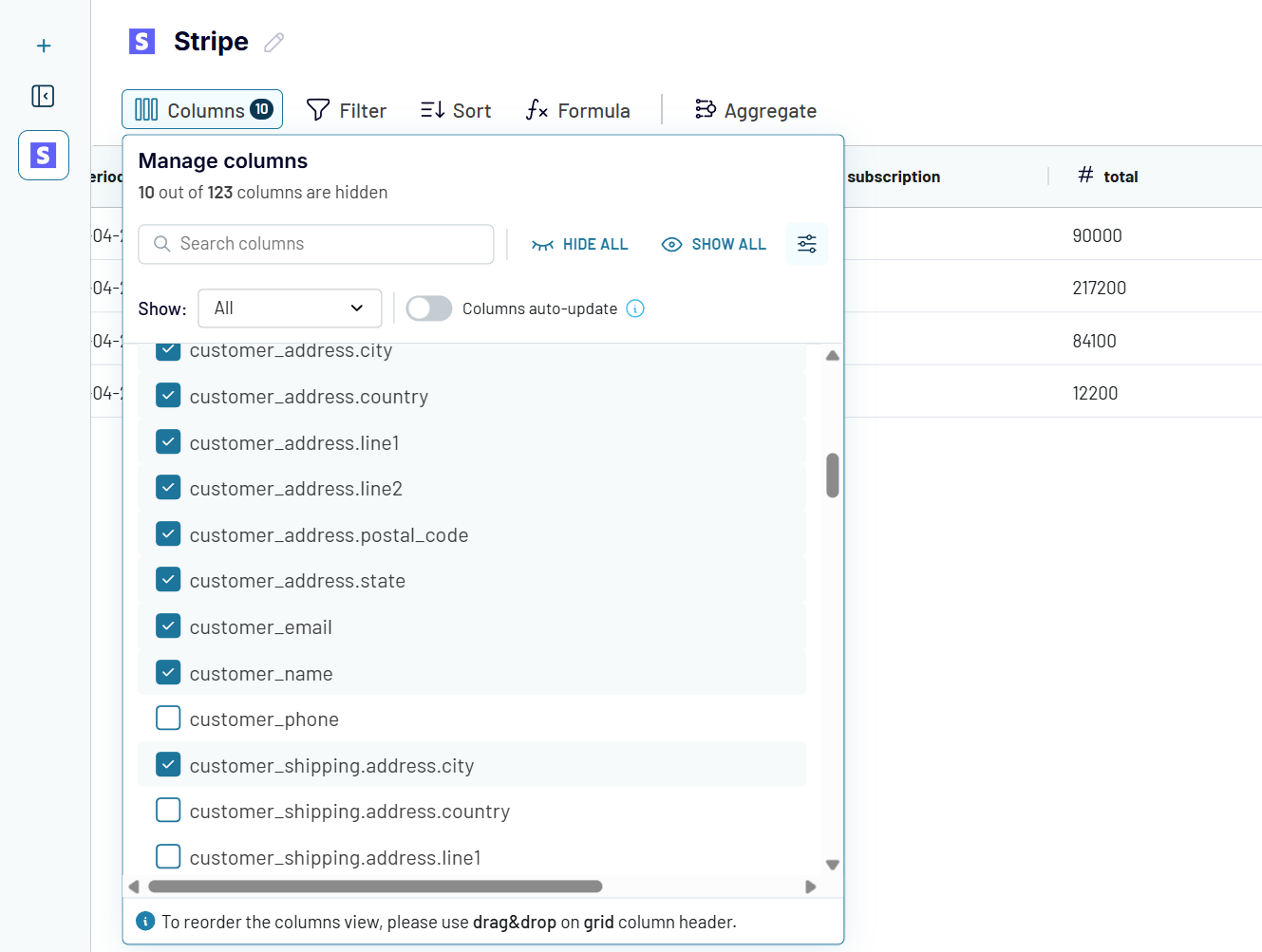Expand the Show filter dropdown
The width and height of the screenshot is (1262, 952).
pyautogui.click(x=290, y=308)
